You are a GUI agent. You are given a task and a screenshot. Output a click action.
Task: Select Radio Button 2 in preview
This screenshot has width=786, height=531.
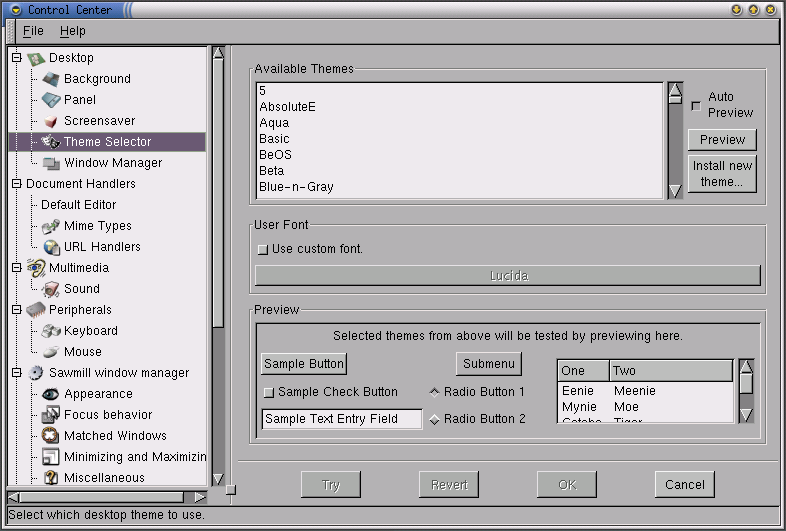[435, 419]
